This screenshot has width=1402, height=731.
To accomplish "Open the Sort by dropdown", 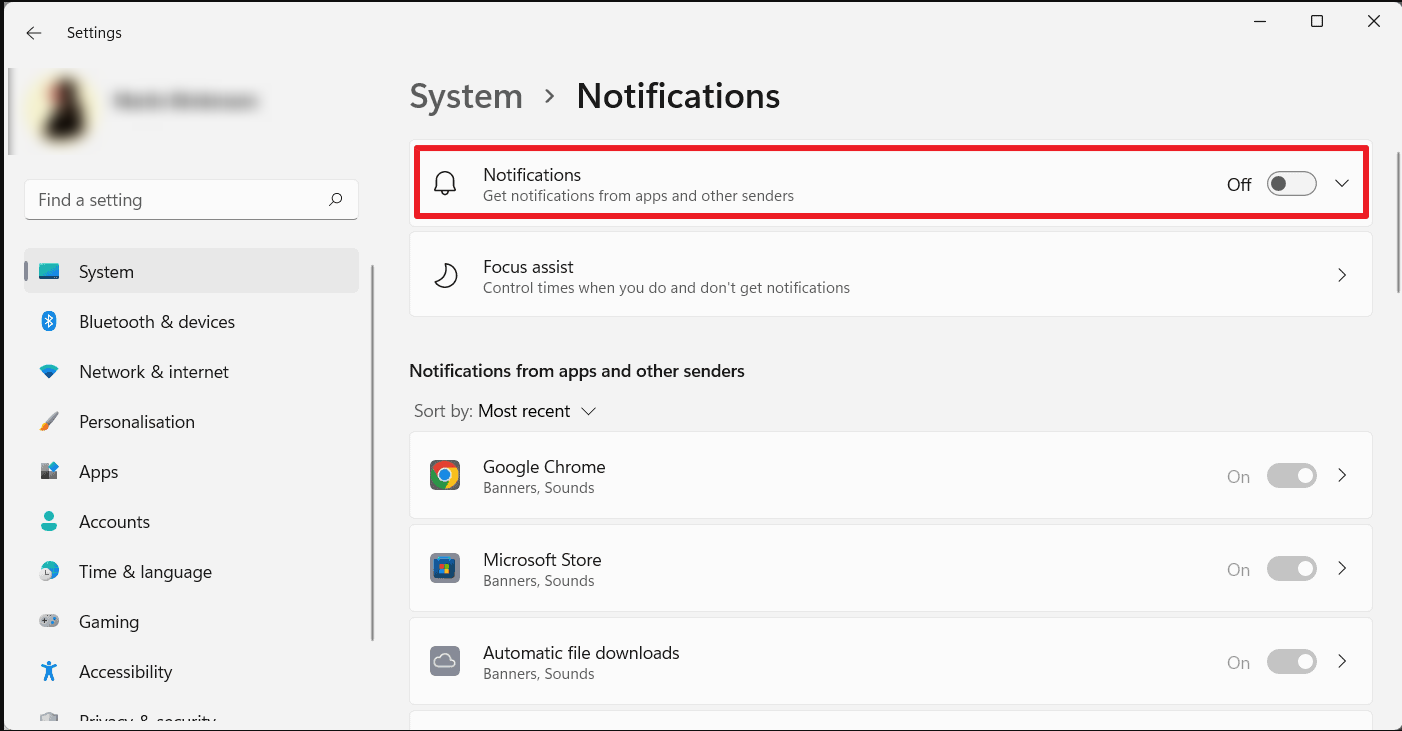I will [536, 410].
